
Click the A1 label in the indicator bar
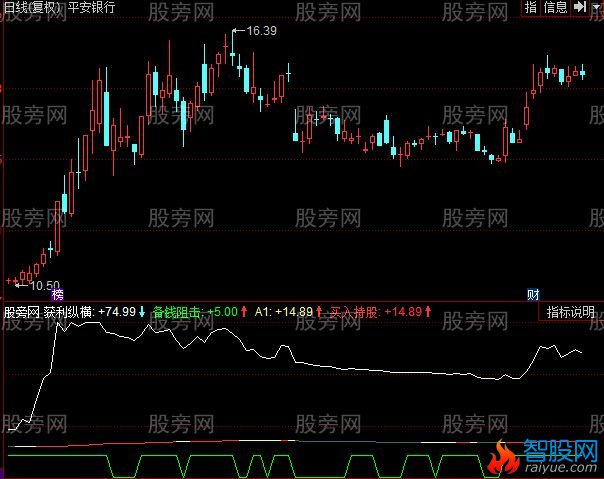click(x=263, y=311)
